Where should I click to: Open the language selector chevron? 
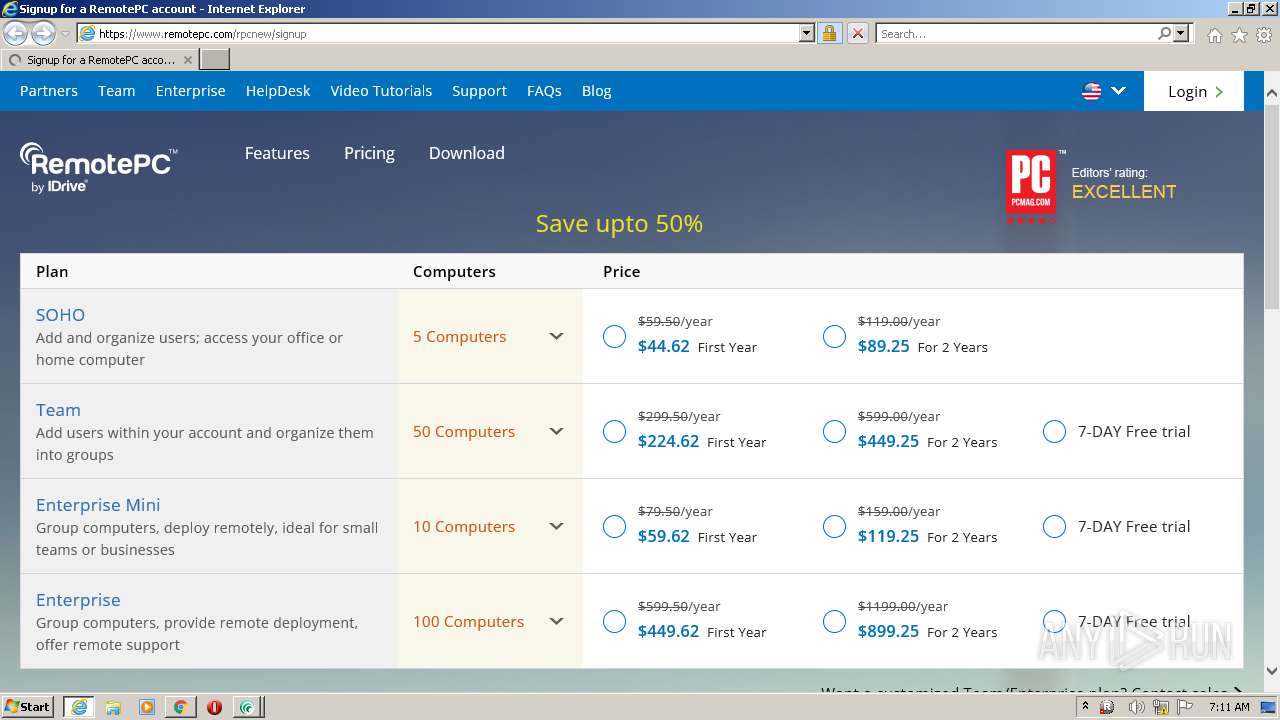1118,91
